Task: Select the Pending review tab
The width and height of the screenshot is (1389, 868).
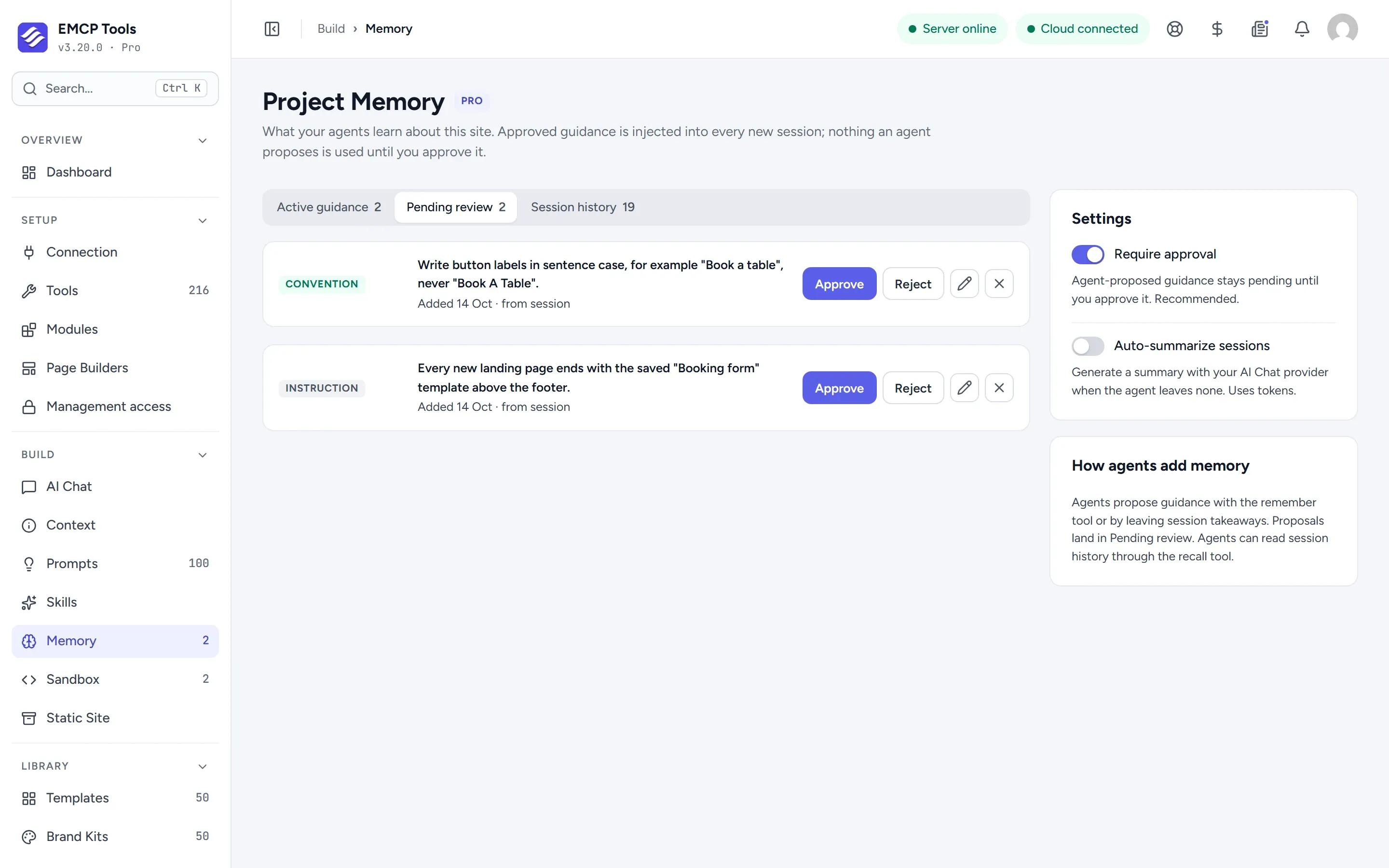Action: coord(456,207)
